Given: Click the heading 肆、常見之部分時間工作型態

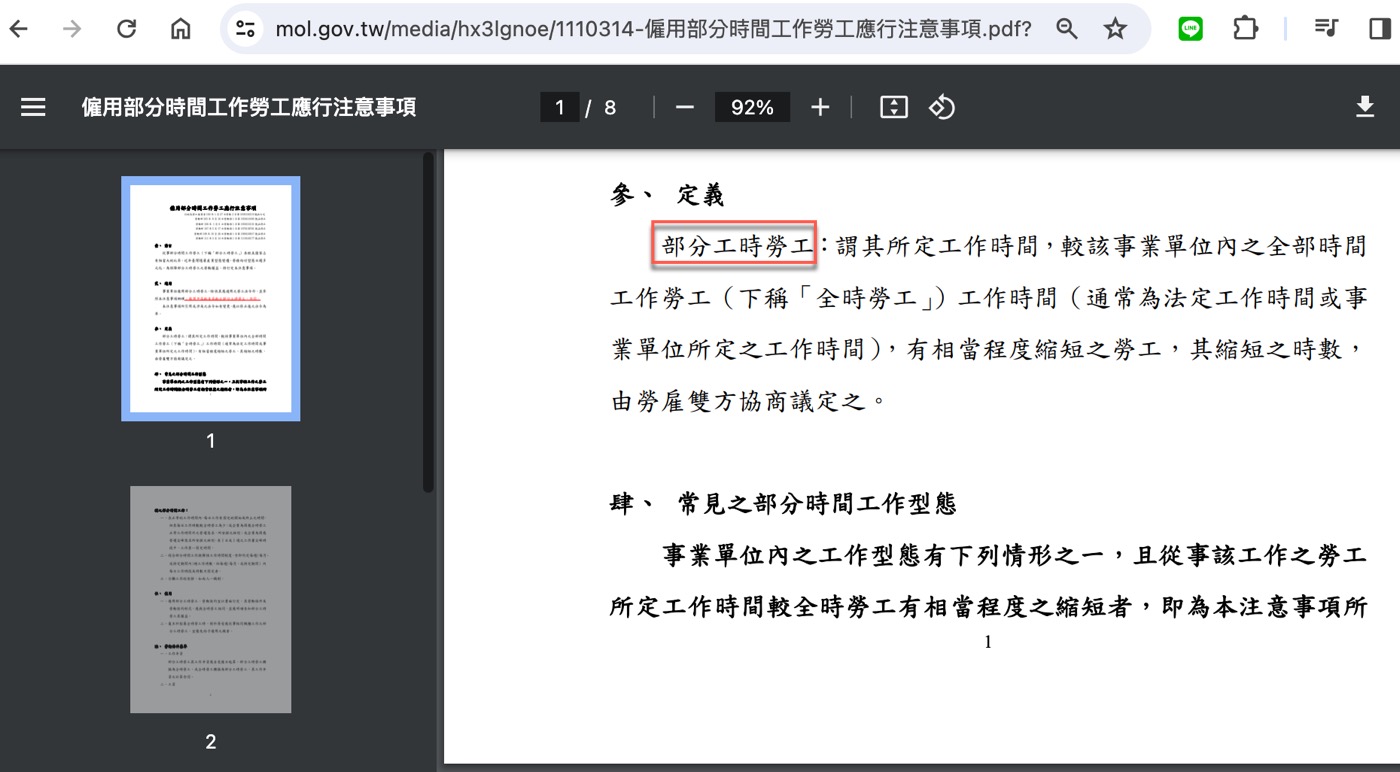Looking at the screenshot, I should (x=783, y=504).
